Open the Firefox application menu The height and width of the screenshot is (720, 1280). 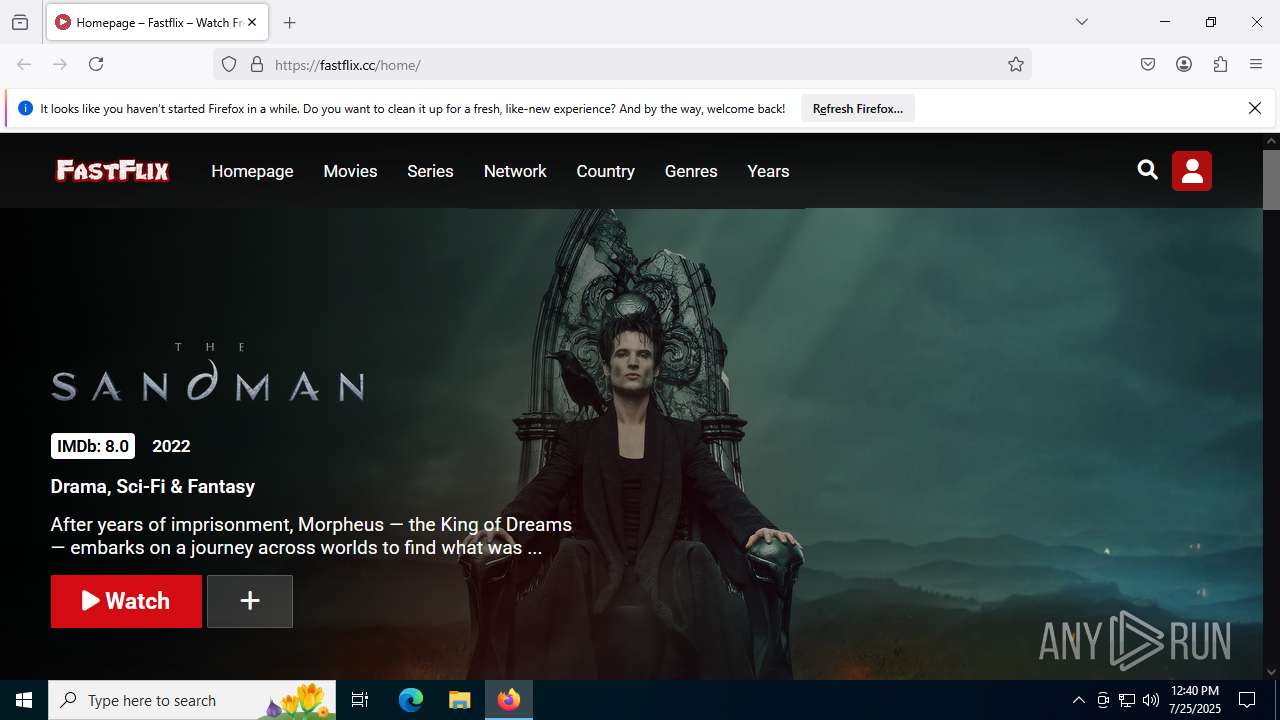point(1256,64)
